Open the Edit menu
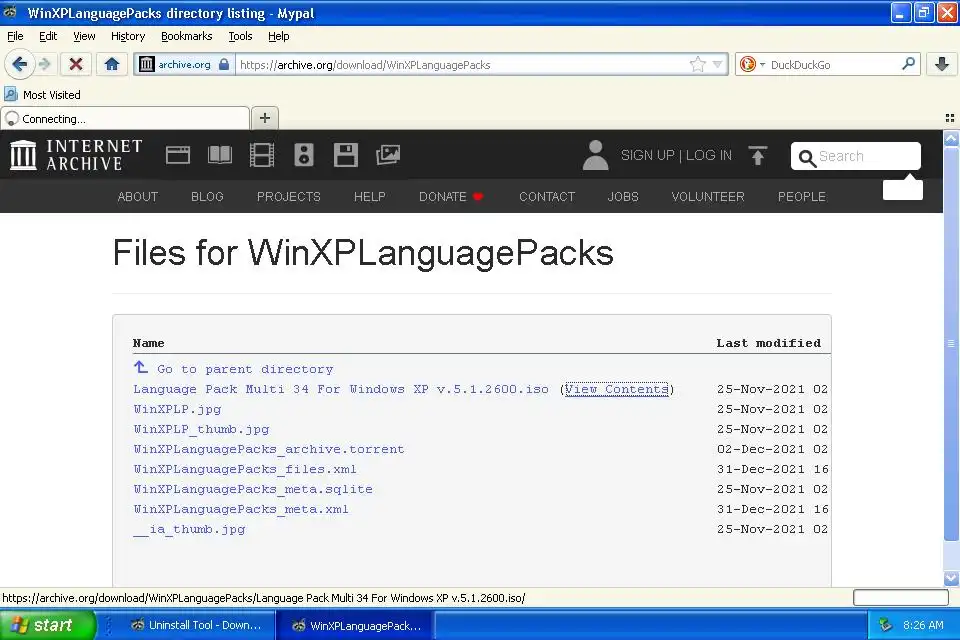Viewport: 960px width, 640px height. 48,36
